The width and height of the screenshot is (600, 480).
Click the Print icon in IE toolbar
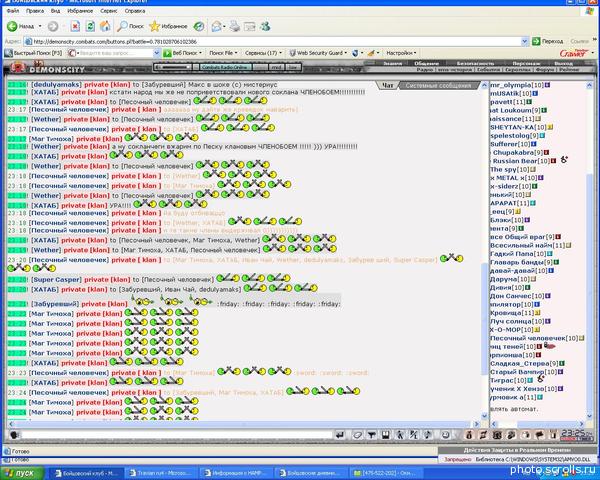235,26
